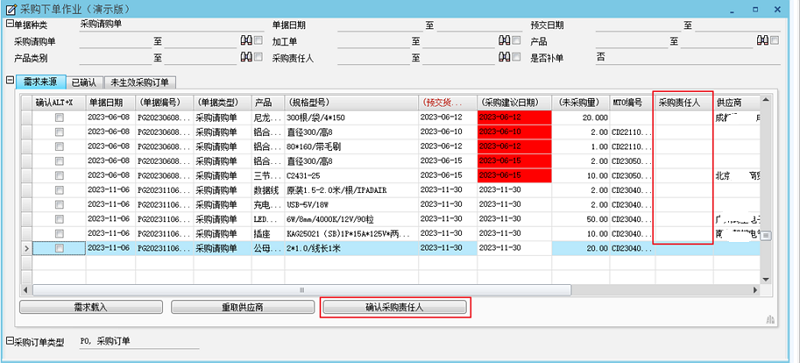Open the 未生效采购订单 tab

pos(140,82)
